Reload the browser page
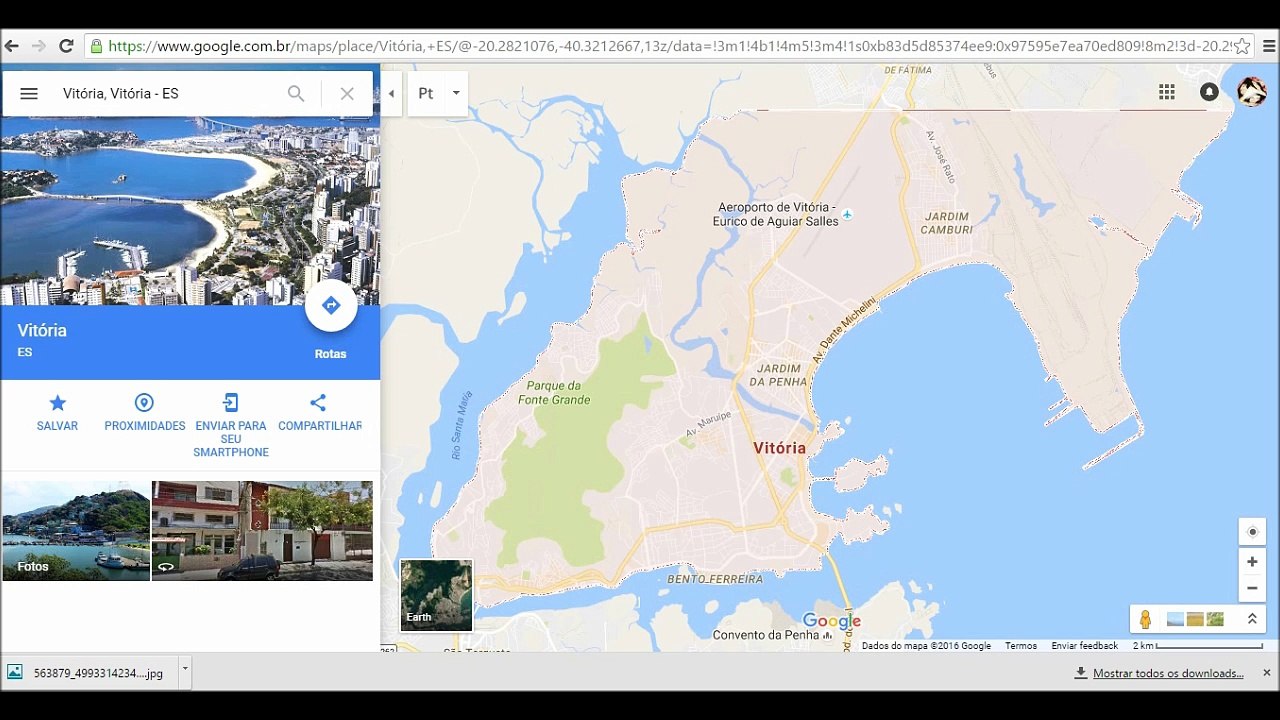The image size is (1280, 720). (x=66, y=46)
